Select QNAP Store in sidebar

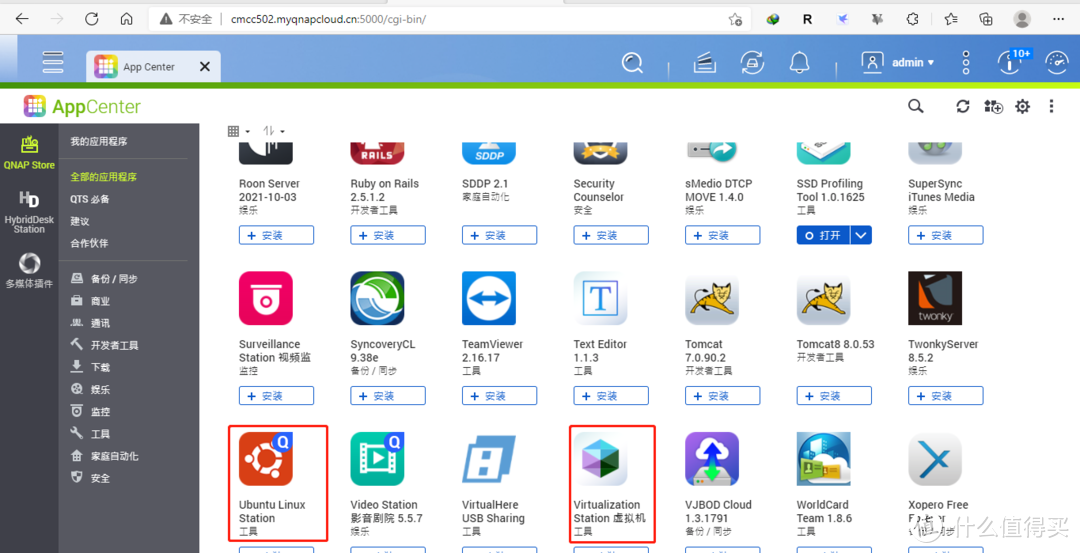[29, 153]
